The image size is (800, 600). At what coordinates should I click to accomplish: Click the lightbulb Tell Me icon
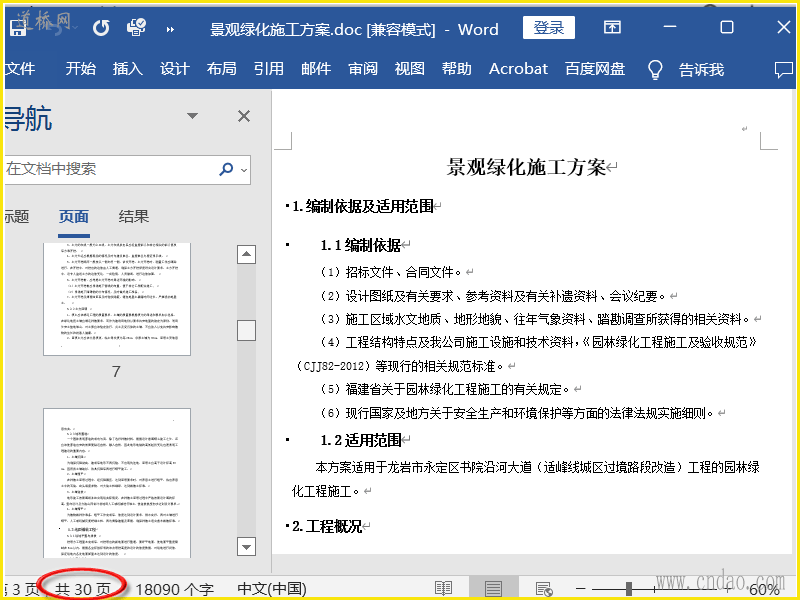[x=655, y=69]
